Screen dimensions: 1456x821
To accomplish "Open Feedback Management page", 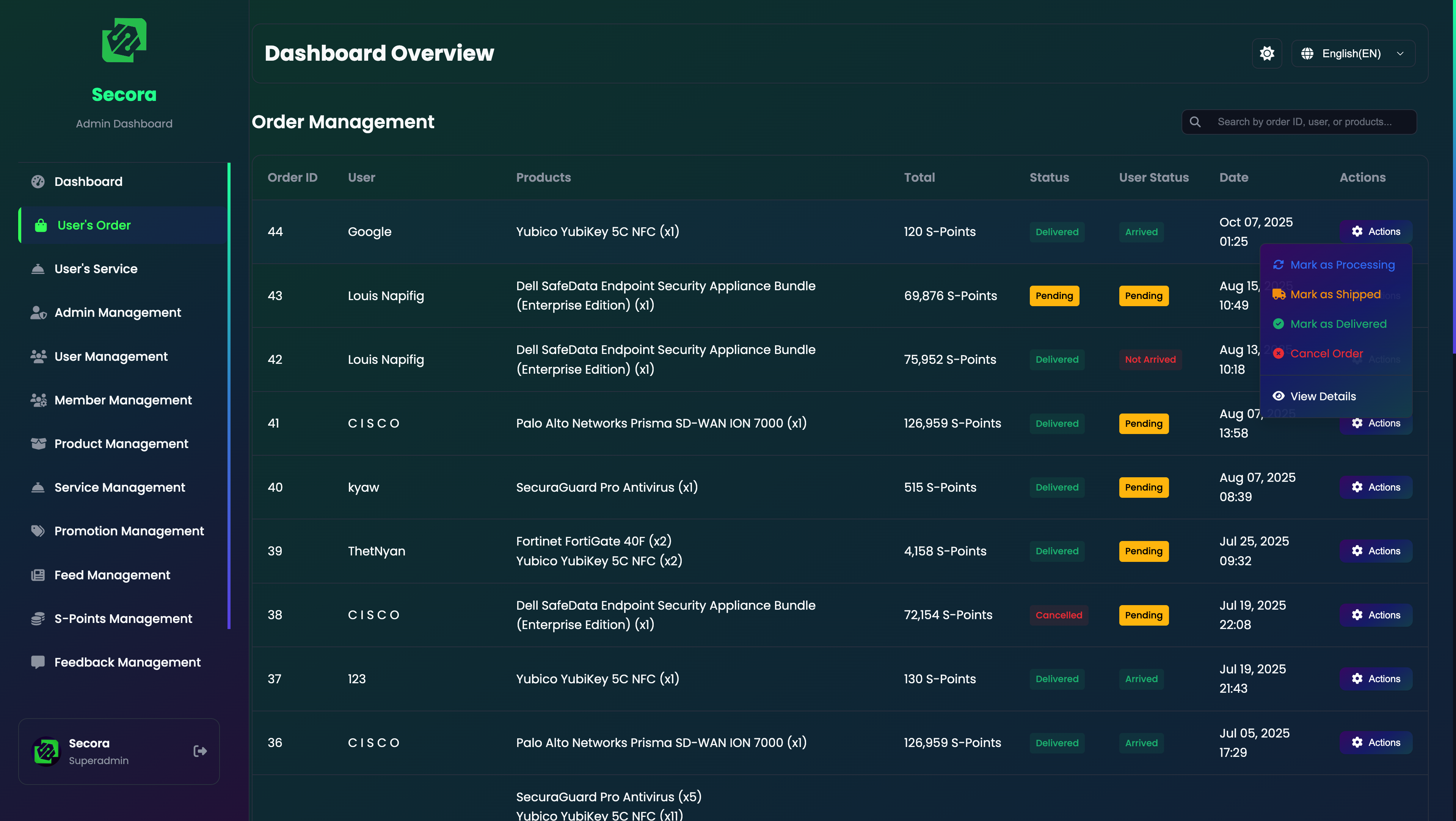I will [x=127, y=662].
